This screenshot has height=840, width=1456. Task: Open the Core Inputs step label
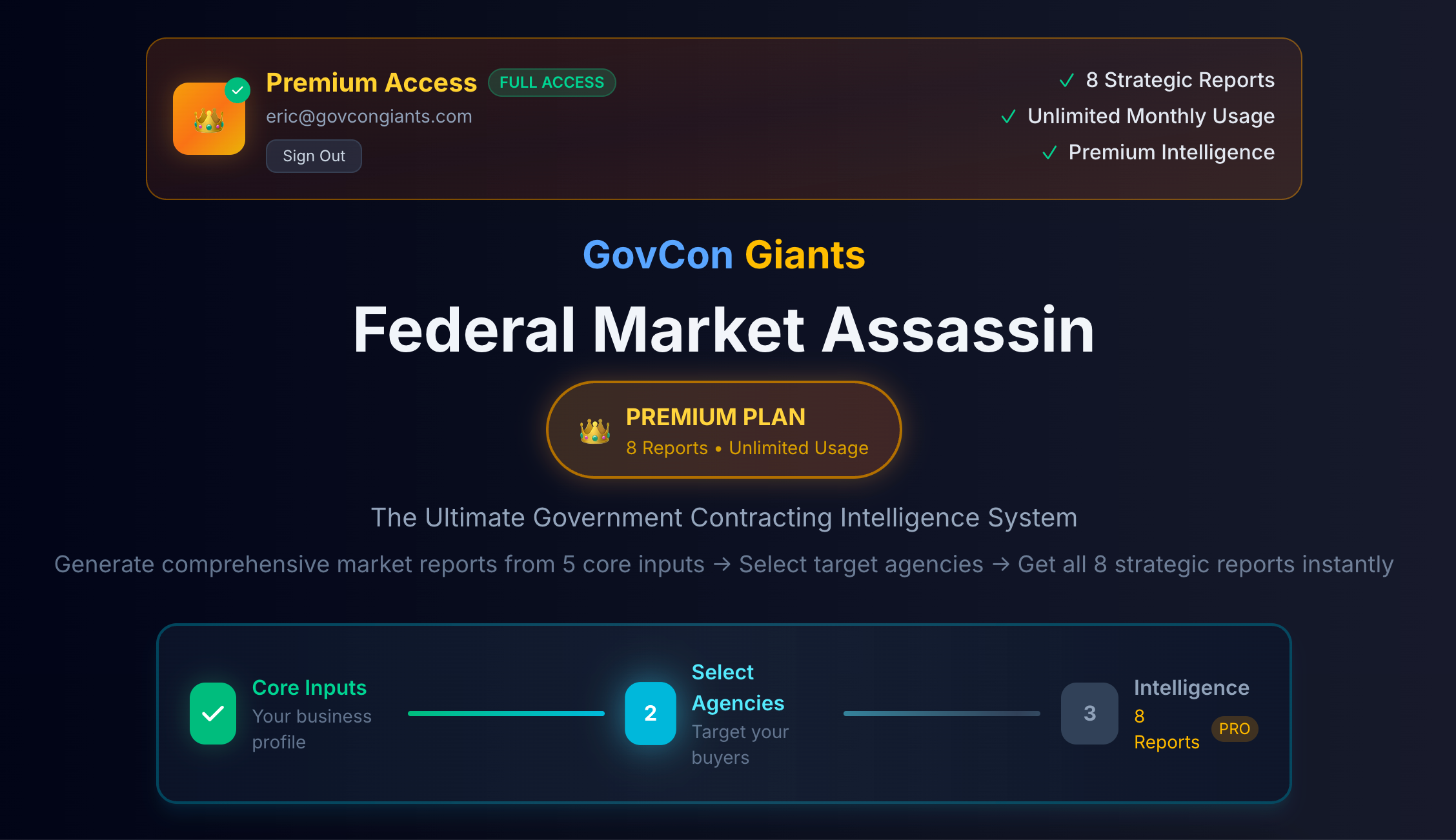pos(309,688)
